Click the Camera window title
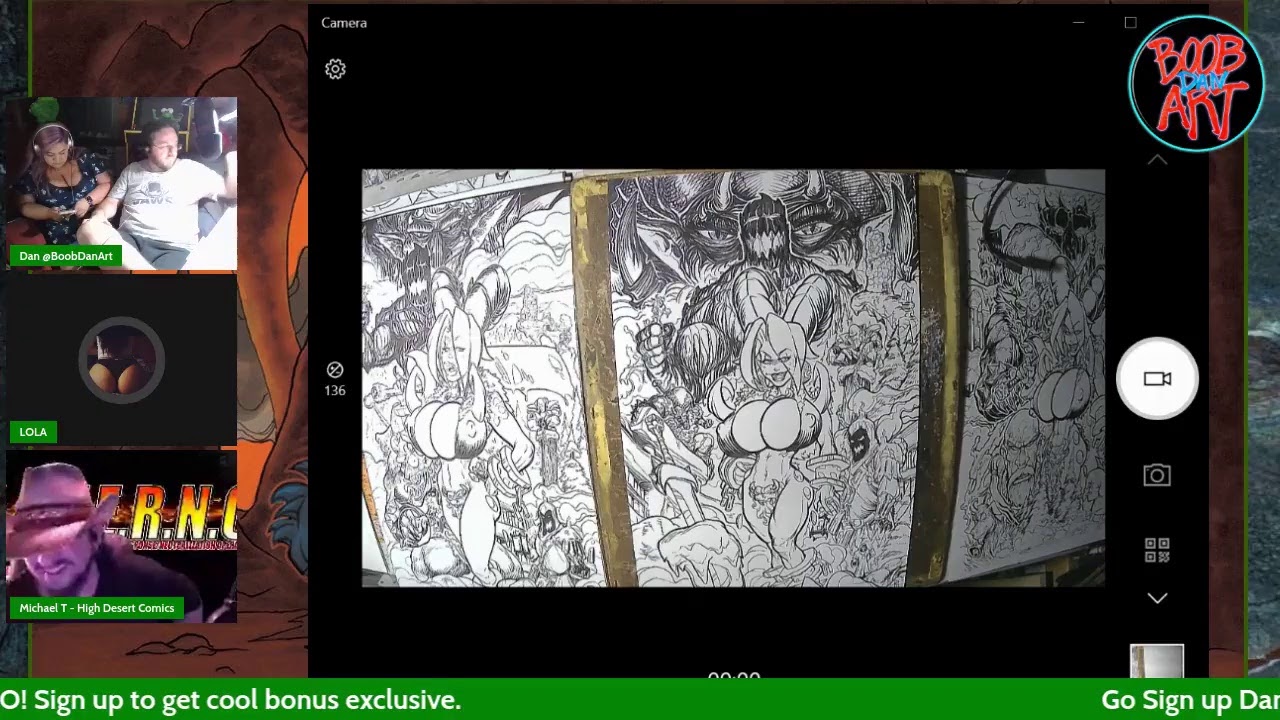The height and width of the screenshot is (720, 1280). [344, 22]
